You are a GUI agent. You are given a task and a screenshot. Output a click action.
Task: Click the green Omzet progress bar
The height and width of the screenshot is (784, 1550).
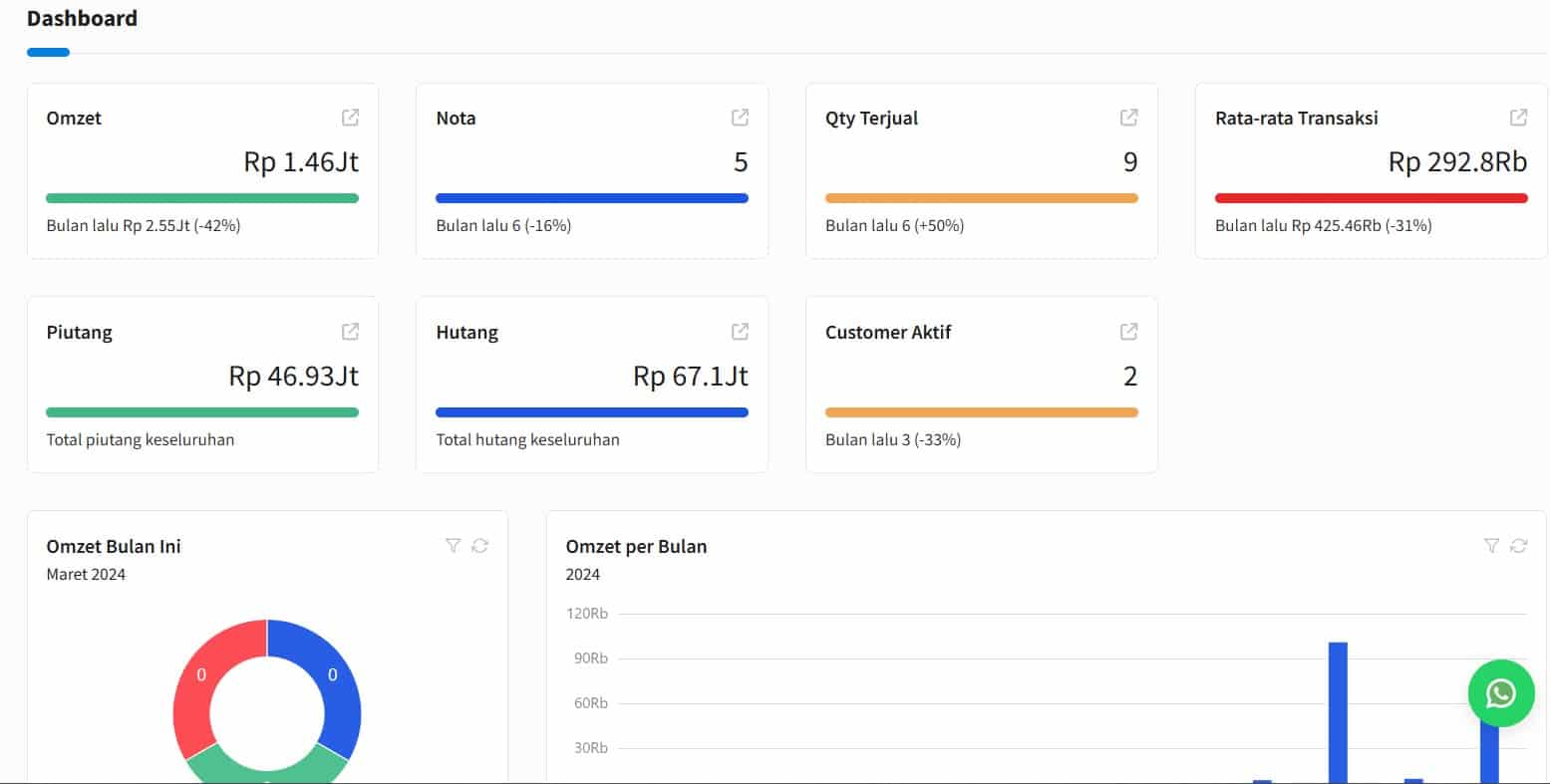click(x=202, y=198)
